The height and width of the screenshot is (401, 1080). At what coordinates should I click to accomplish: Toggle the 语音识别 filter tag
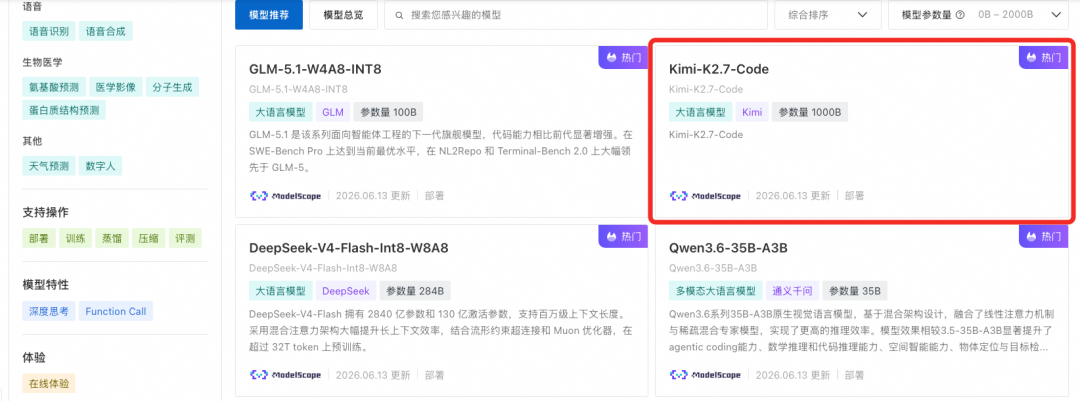click(x=49, y=32)
